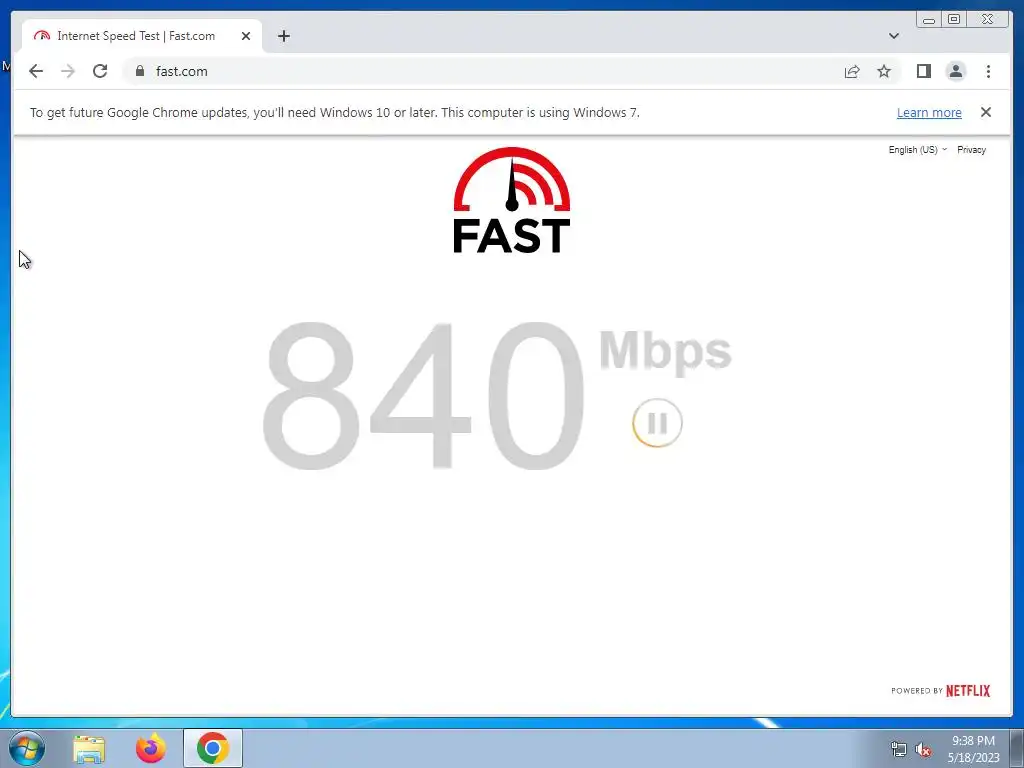Share this page via the share icon
The height and width of the screenshot is (768, 1024).
[x=852, y=71]
